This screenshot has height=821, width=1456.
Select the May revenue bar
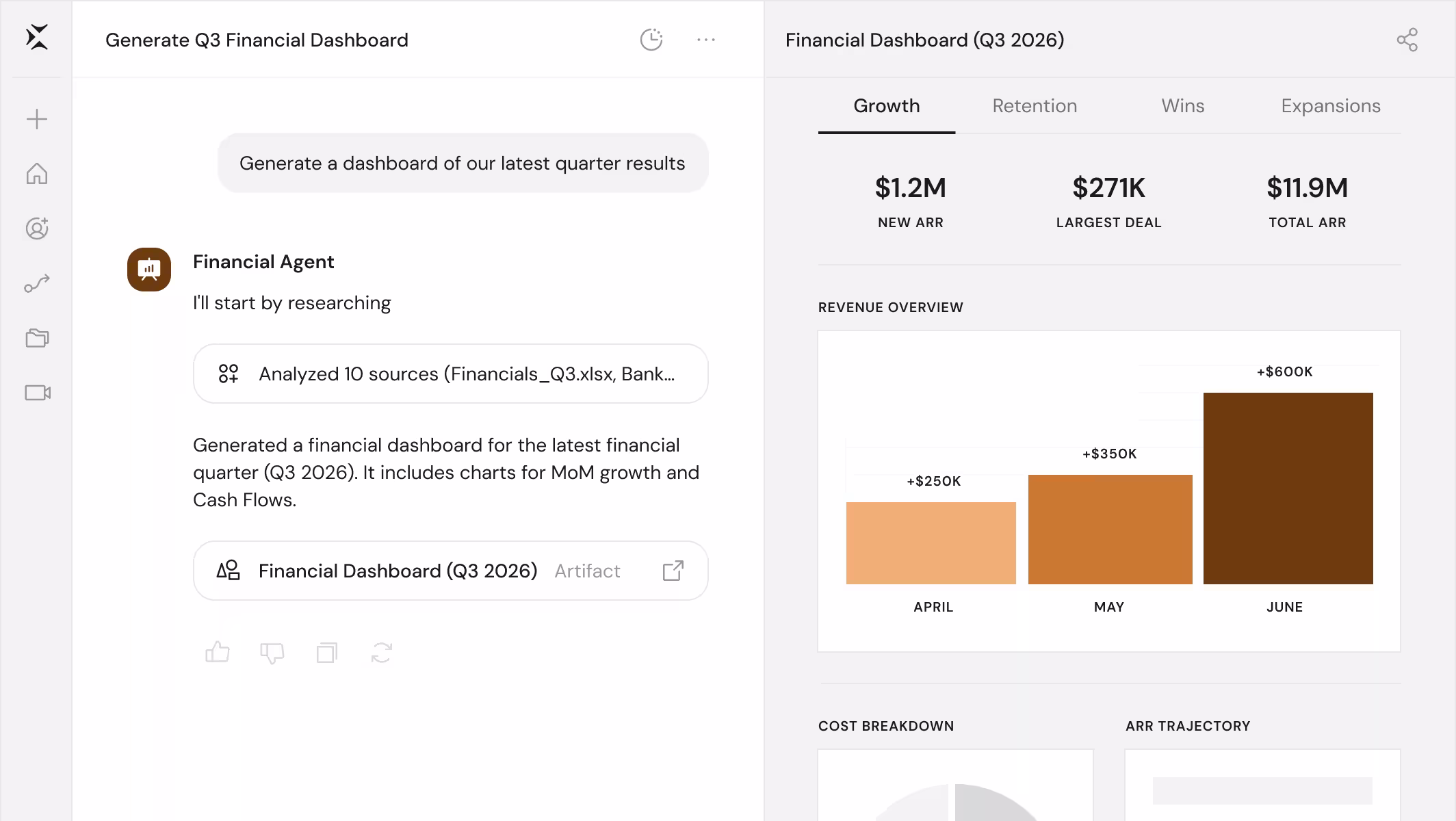[x=1110, y=530]
